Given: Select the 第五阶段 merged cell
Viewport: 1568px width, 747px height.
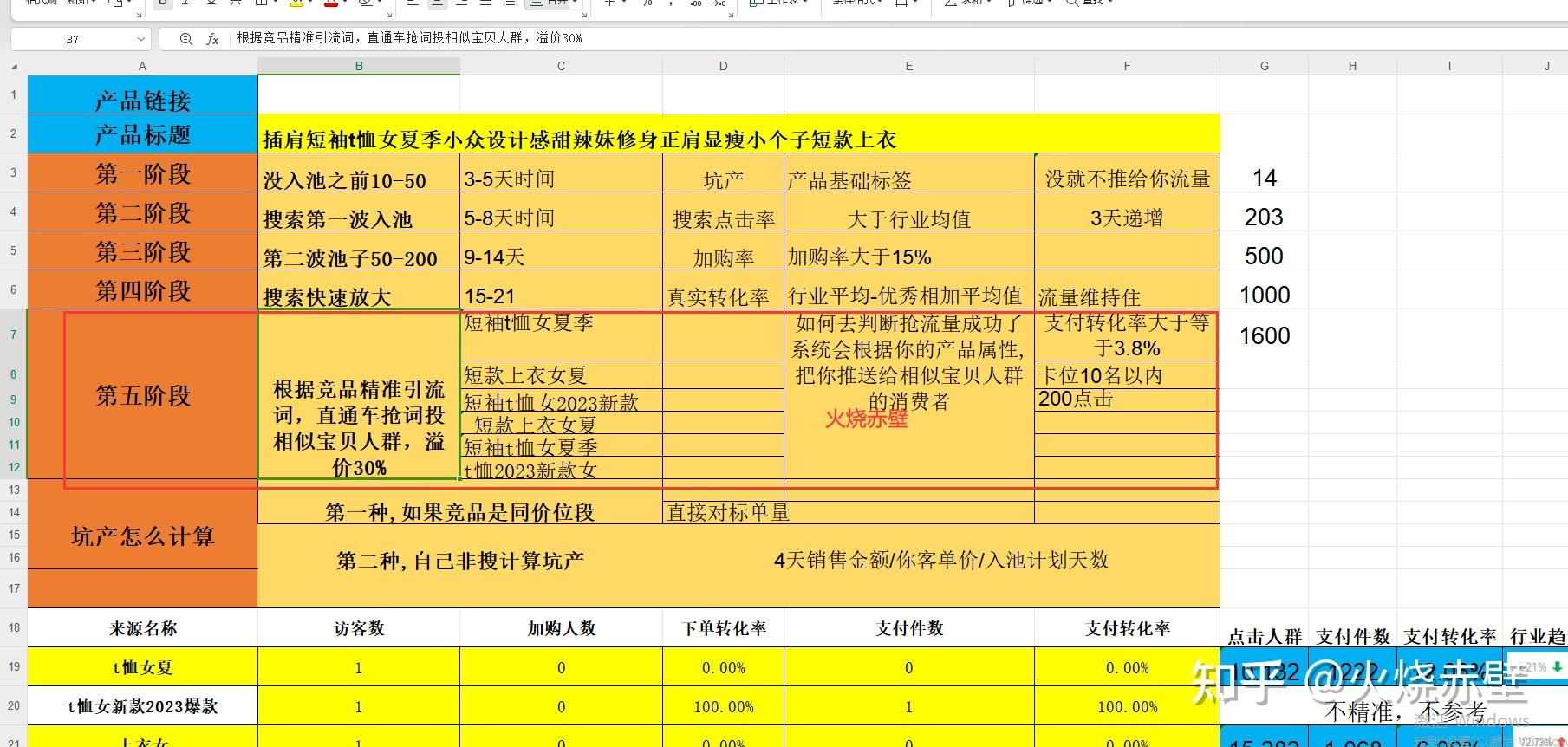Looking at the screenshot, I should click(142, 394).
